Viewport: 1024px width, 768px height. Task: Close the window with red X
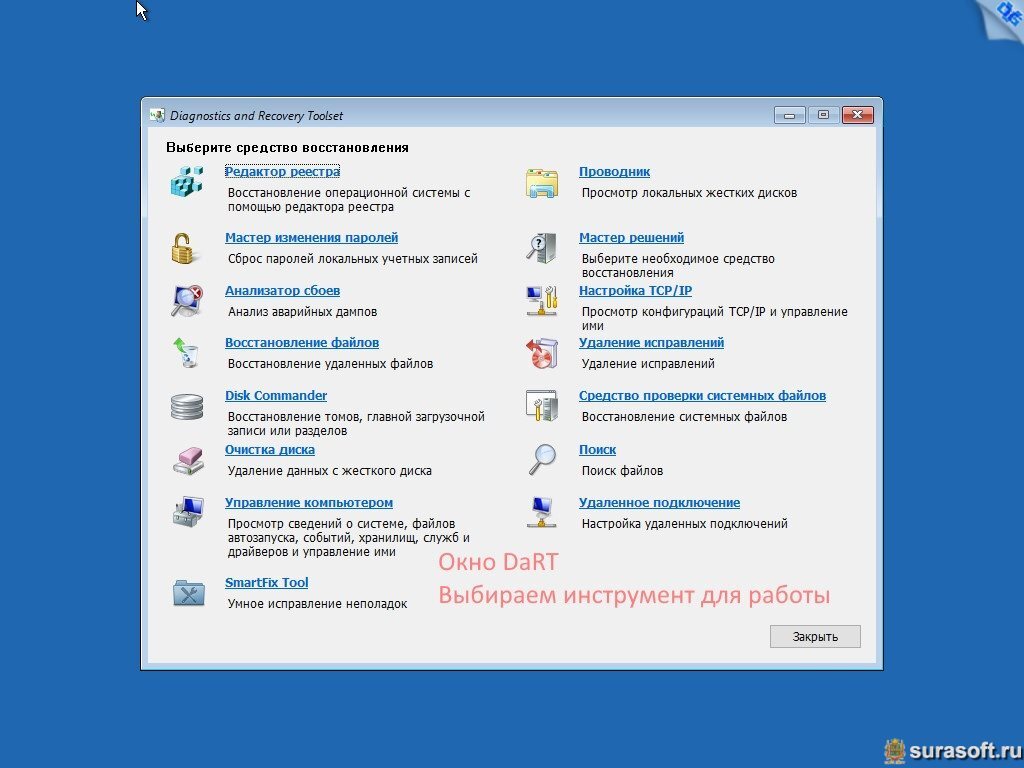tap(857, 115)
